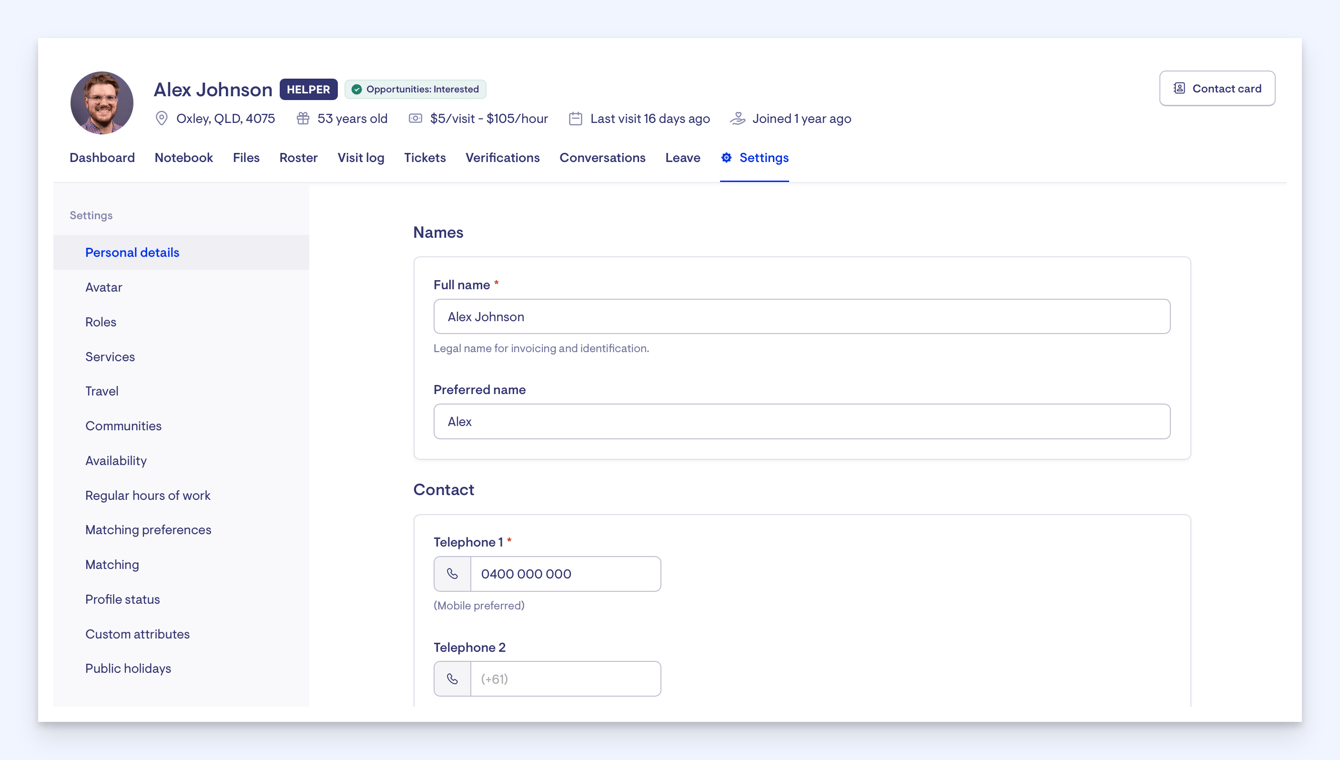
Task: Switch to the Files tab
Action: [246, 158]
